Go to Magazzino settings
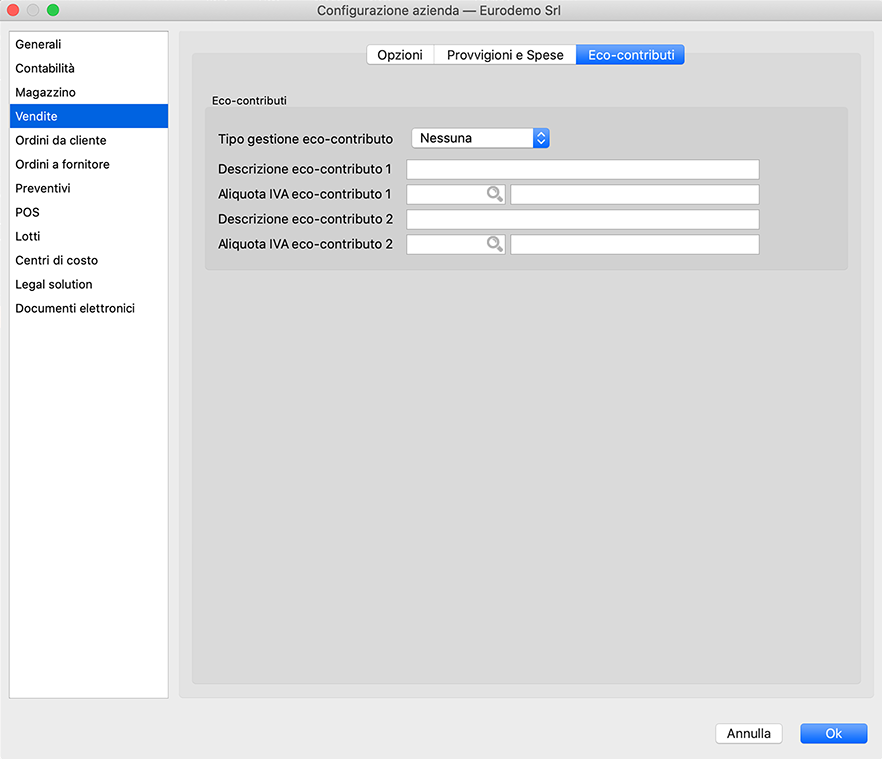This screenshot has width=882, height=759. tap(45, 93)
